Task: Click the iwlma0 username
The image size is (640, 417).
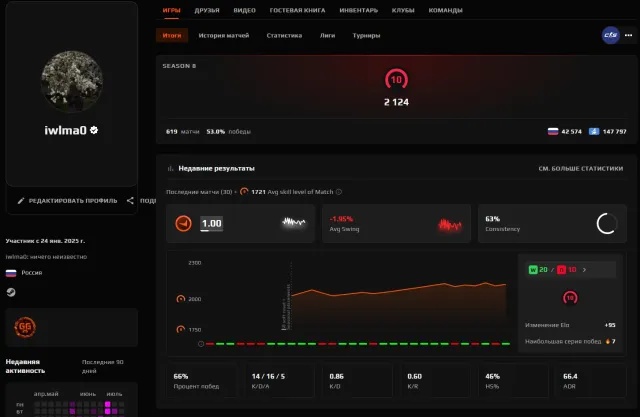Action: tap(65, 130)
